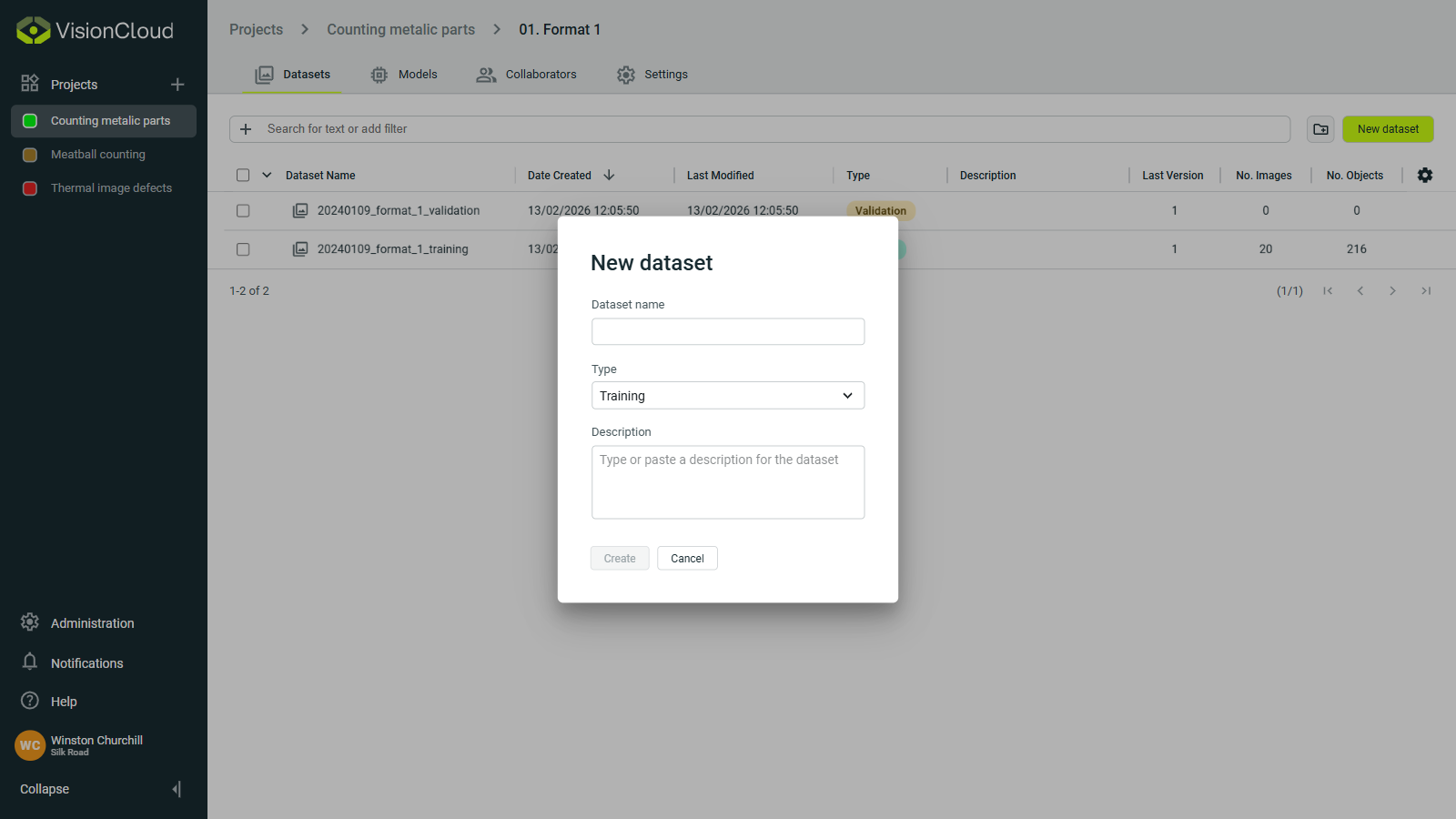
Task: Click the green status dot beside Counting metalic parts
Action: click(29, 120)
